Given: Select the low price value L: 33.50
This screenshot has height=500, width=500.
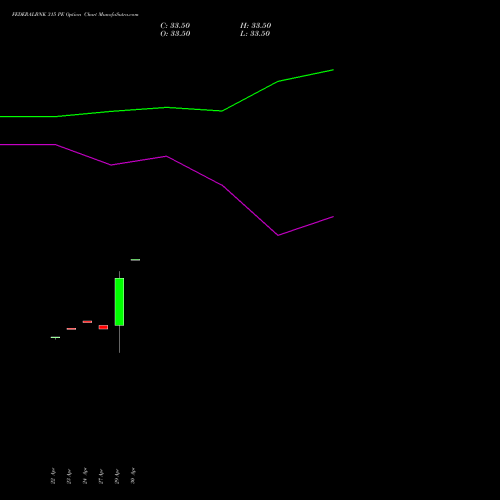Looking at the screenshot, I should 255,33.
